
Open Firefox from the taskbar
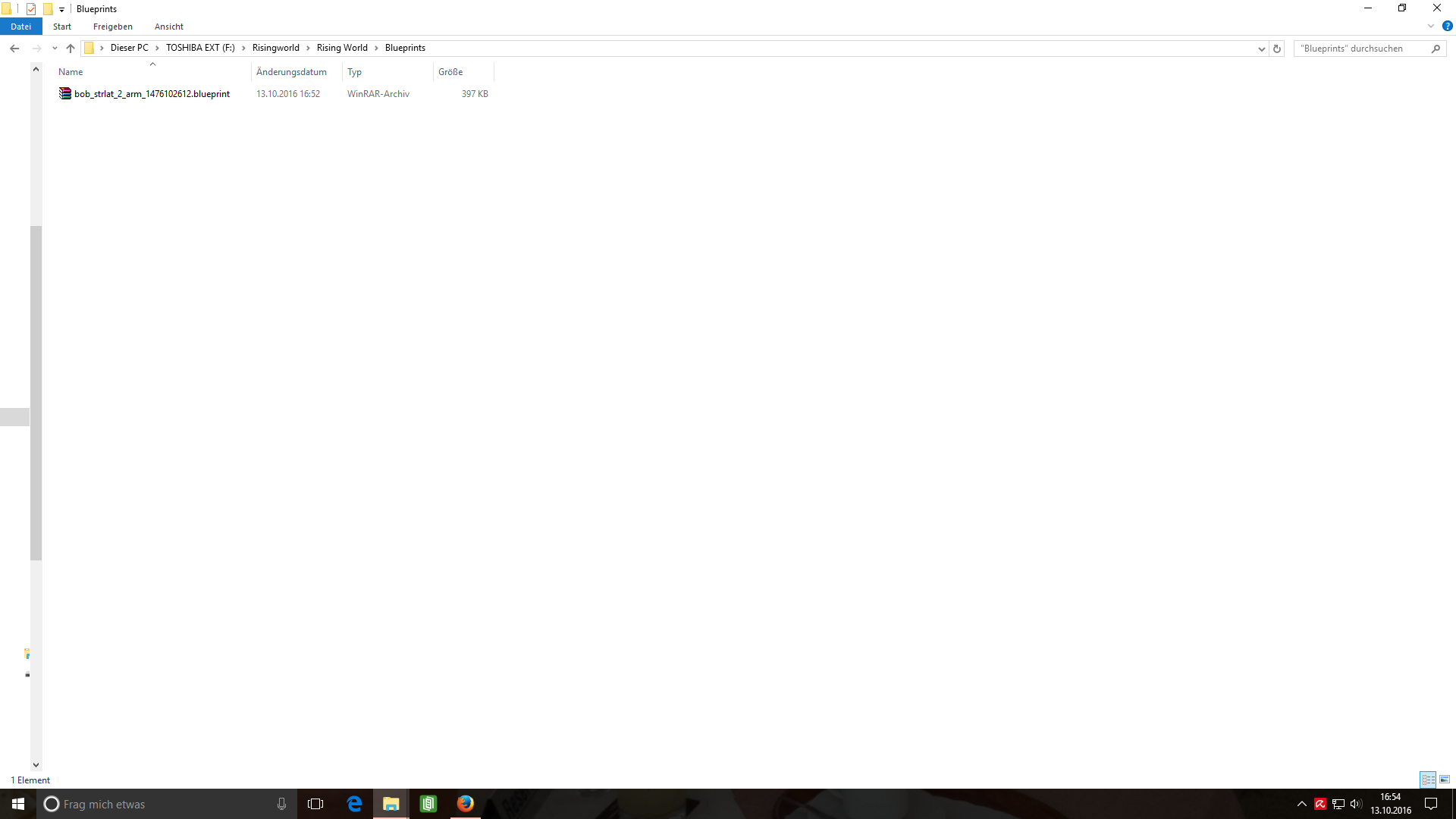[466, 804]
